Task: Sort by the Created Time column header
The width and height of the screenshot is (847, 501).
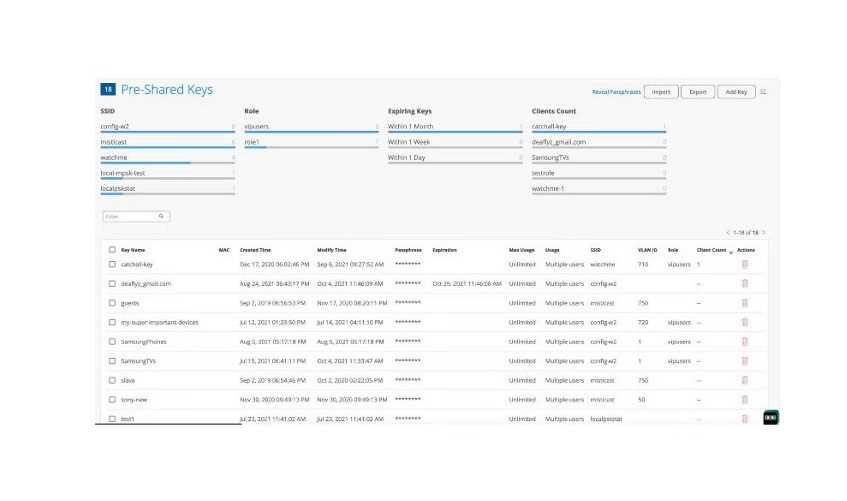Action: 255,249
